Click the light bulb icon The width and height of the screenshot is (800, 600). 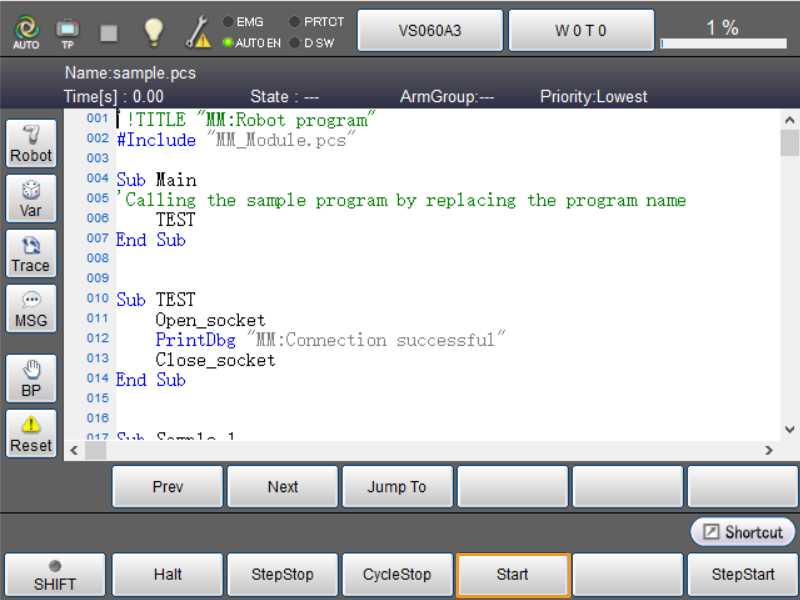click(153, 32)
